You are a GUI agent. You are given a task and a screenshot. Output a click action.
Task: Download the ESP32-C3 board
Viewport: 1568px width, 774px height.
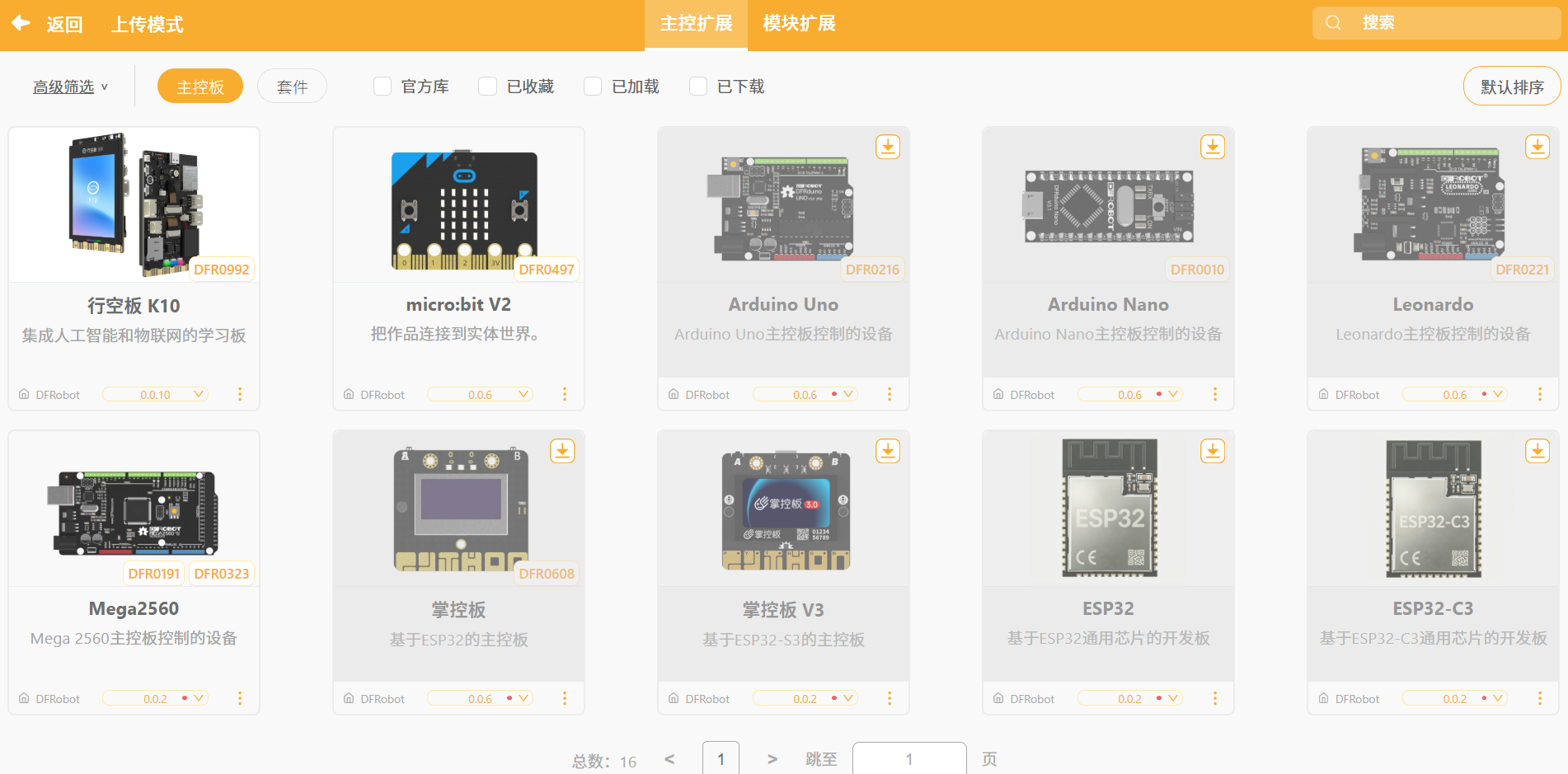coord(1537,451)
